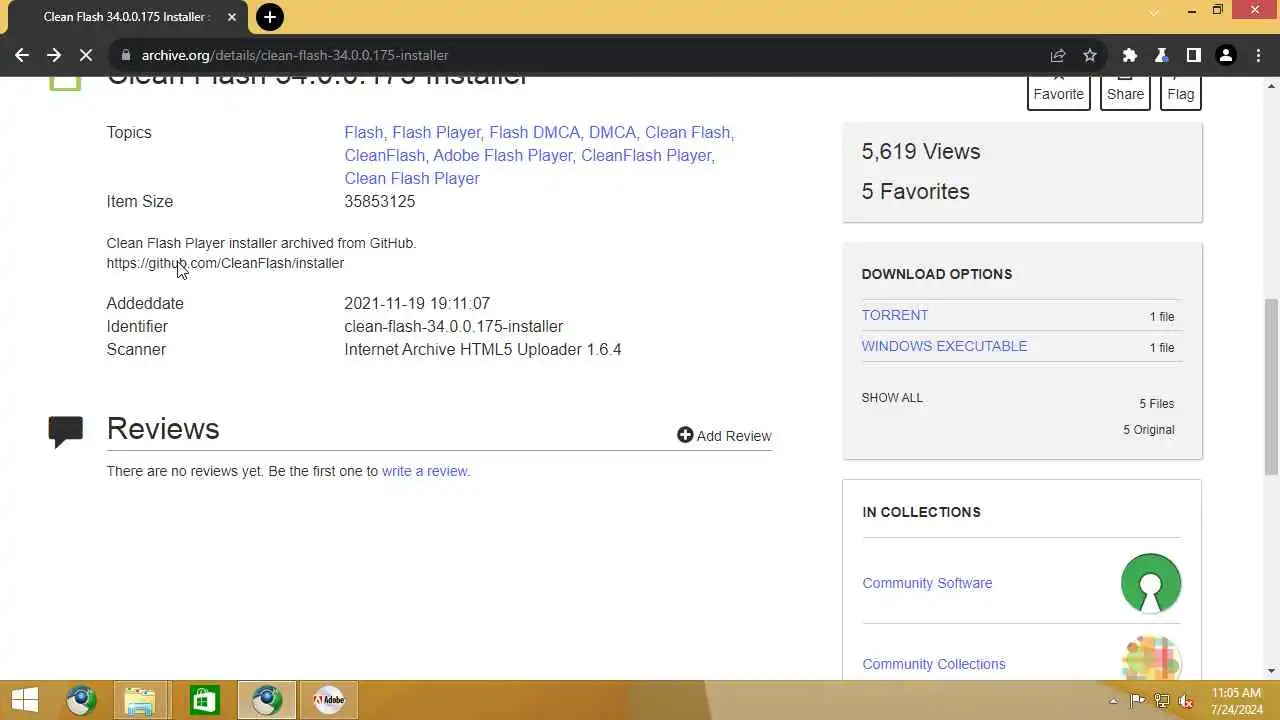This screenshot has height=720, width=1280.
Task: Click the Community Software keyhole thumbnail
Action: tap(1151, 583)
